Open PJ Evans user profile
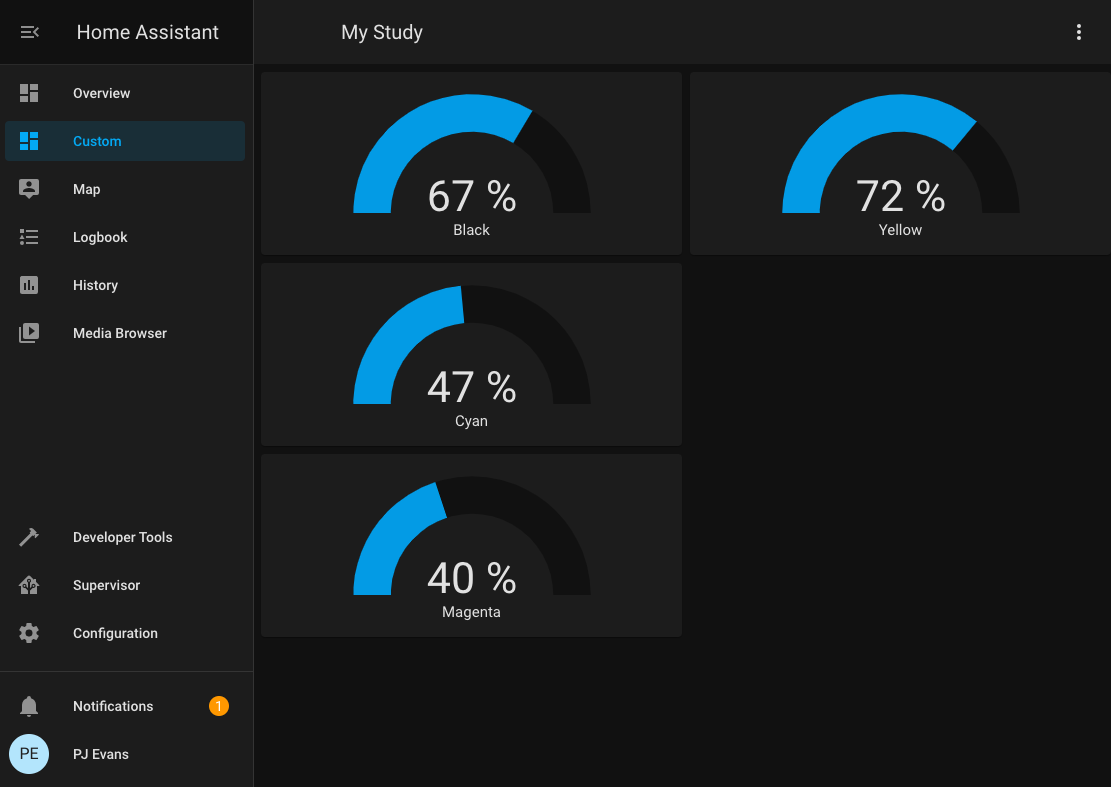The height and width of the screenshot is (787, 1111). (100, 754)
